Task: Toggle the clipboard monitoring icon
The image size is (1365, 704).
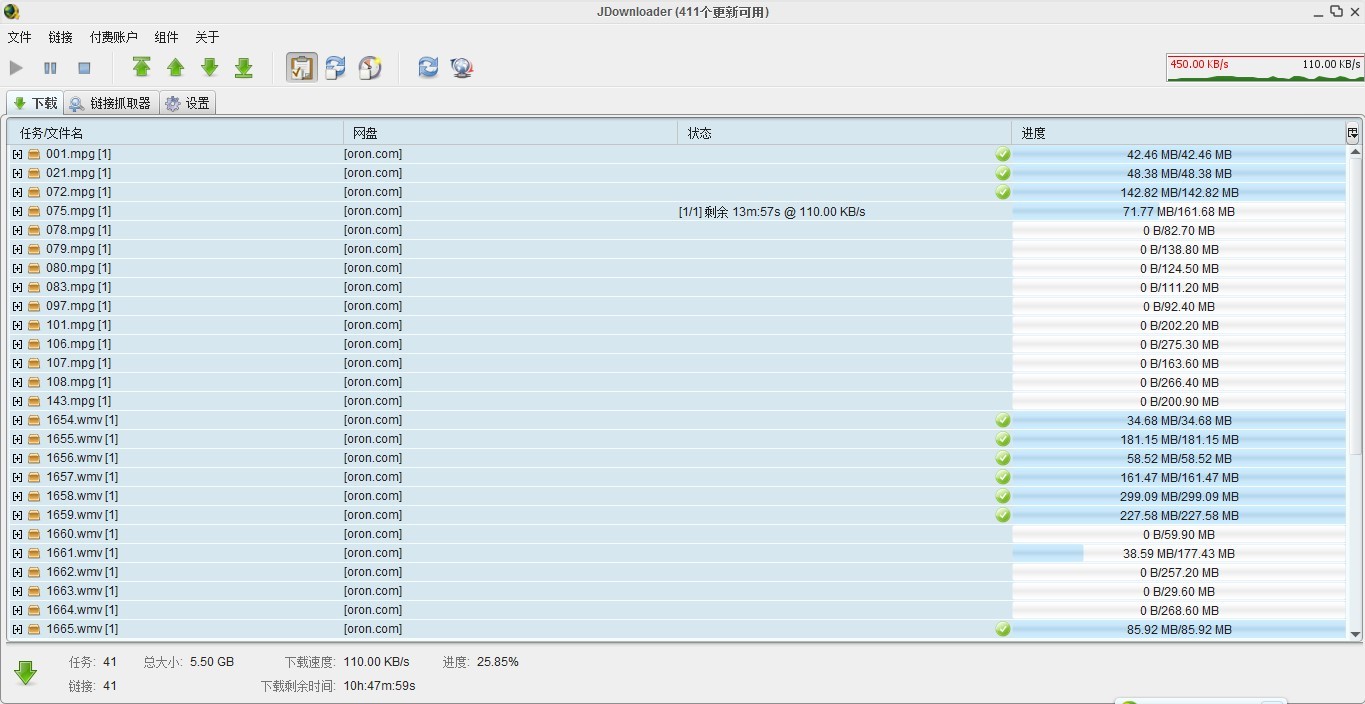Action: coord(302,68)
